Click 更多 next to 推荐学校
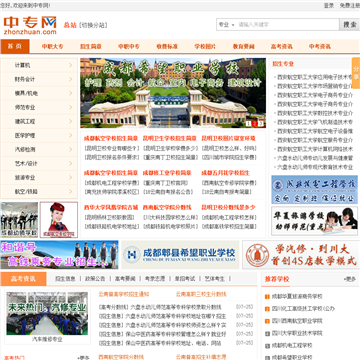The image size is (360, 360). [349, 279]
